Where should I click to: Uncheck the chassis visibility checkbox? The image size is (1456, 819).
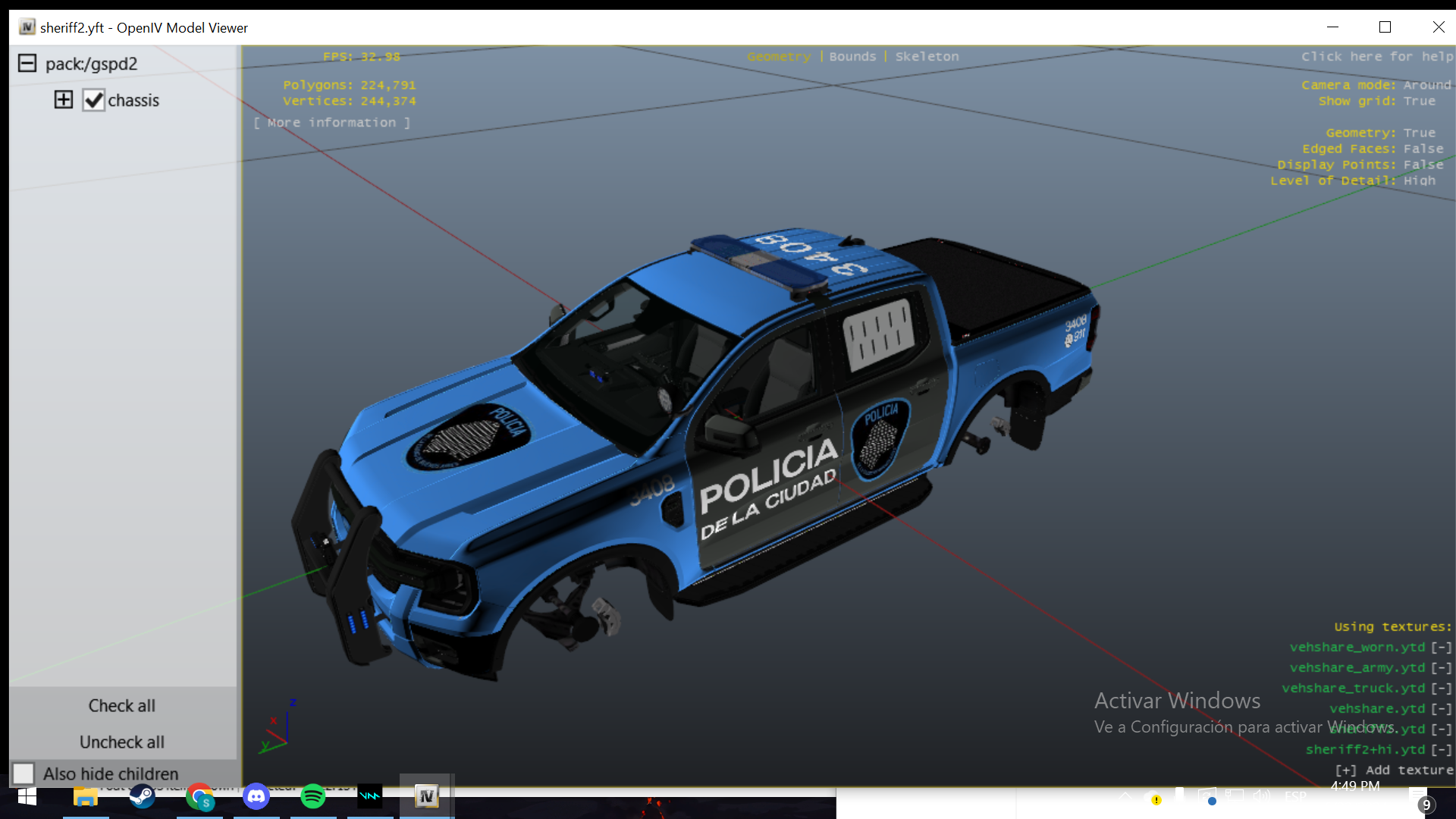(x=93, y=100)
